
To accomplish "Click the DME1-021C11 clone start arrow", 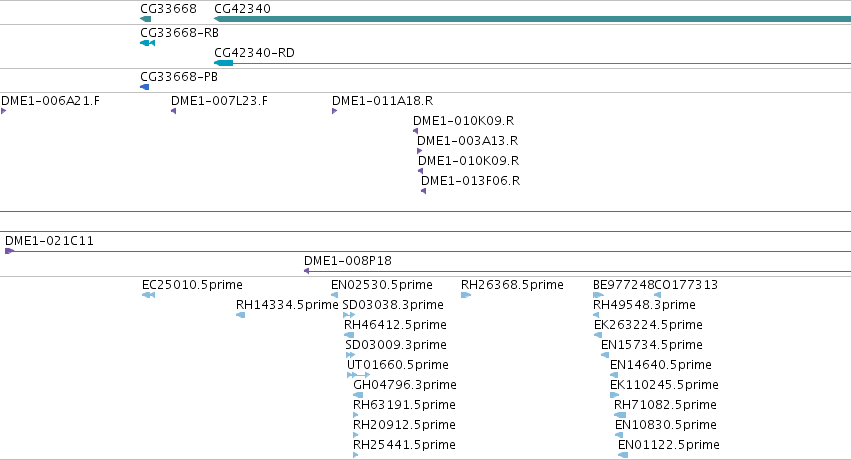I will [x=9, y=251].
